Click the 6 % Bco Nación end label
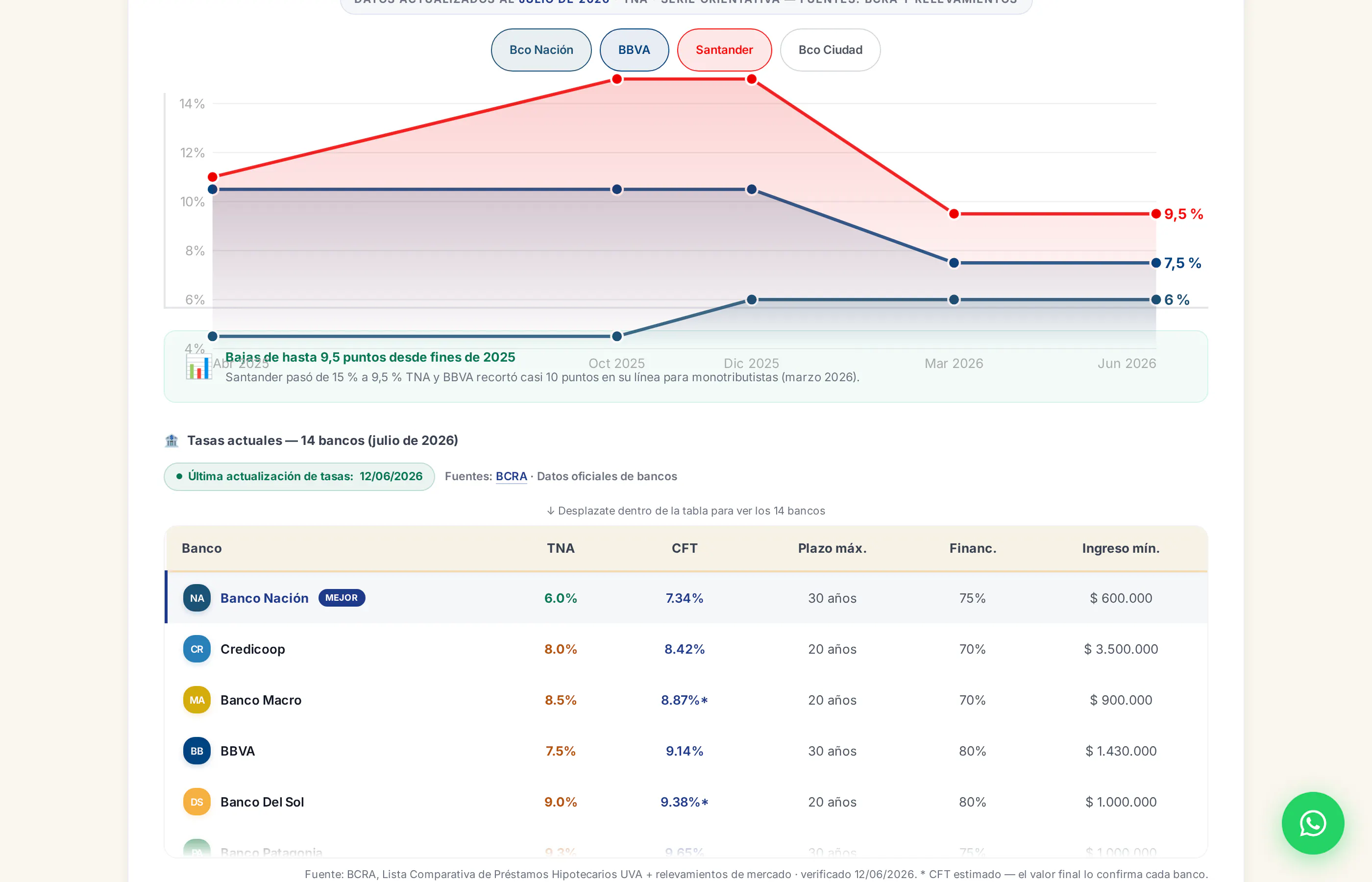 coord(1177,299)
